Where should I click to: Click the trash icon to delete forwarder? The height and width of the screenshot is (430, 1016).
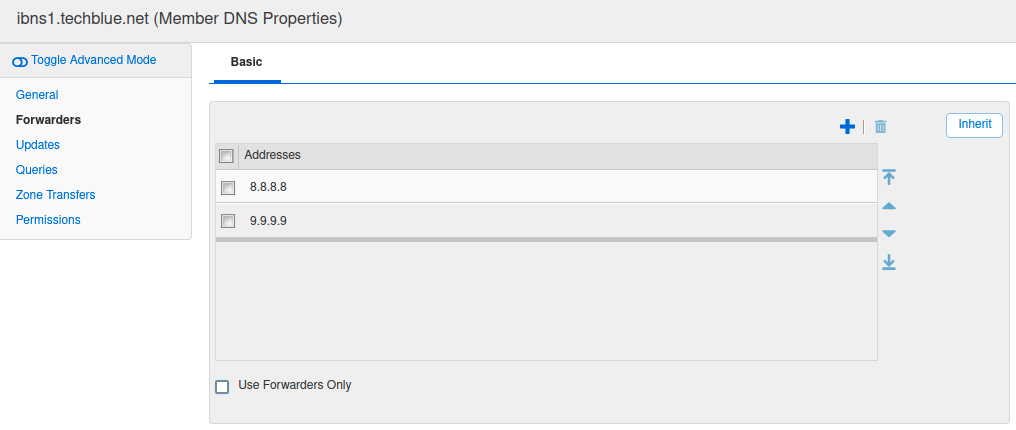(x=881, y=127)
